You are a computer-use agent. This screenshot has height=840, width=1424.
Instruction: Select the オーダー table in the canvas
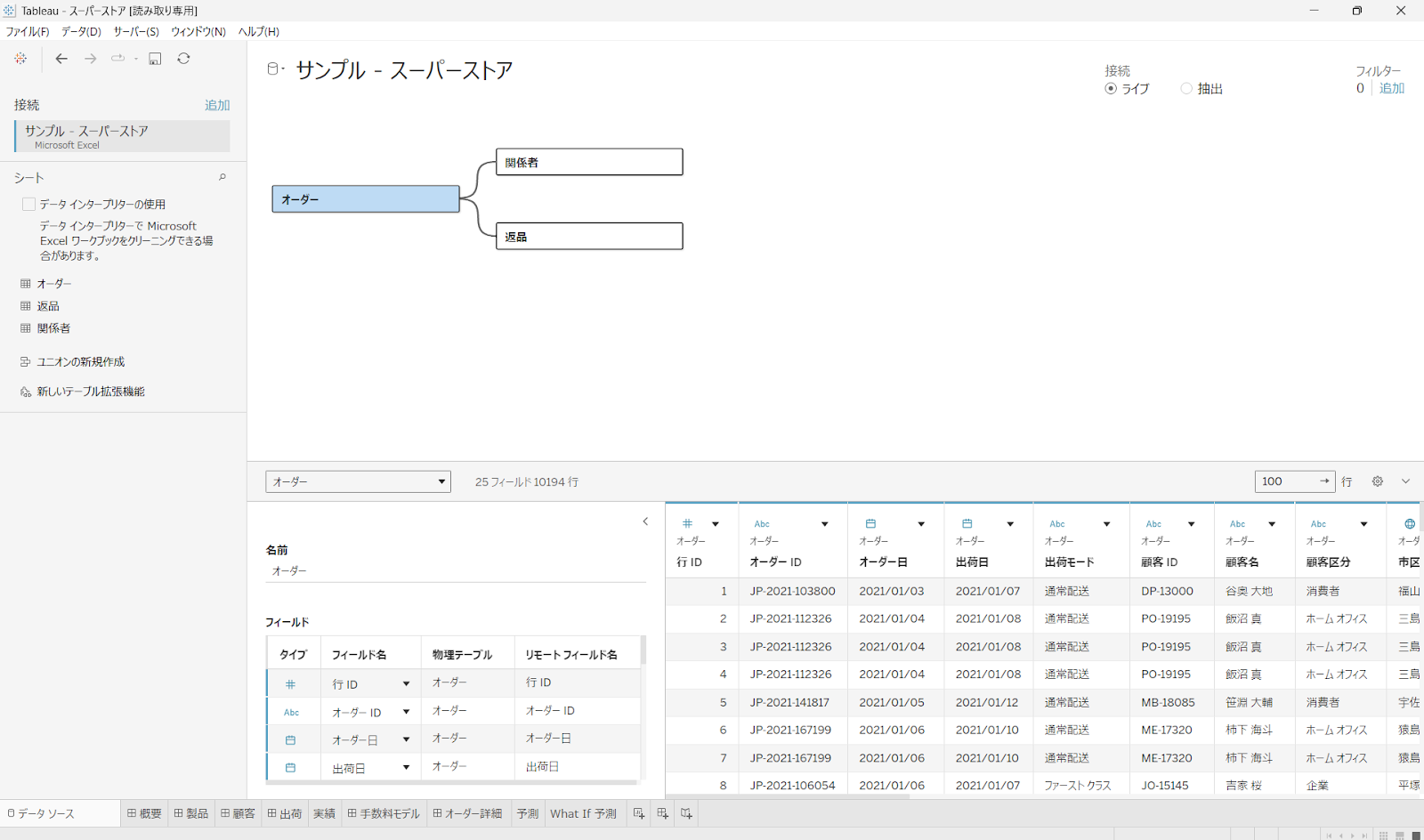tap(366, 199)
